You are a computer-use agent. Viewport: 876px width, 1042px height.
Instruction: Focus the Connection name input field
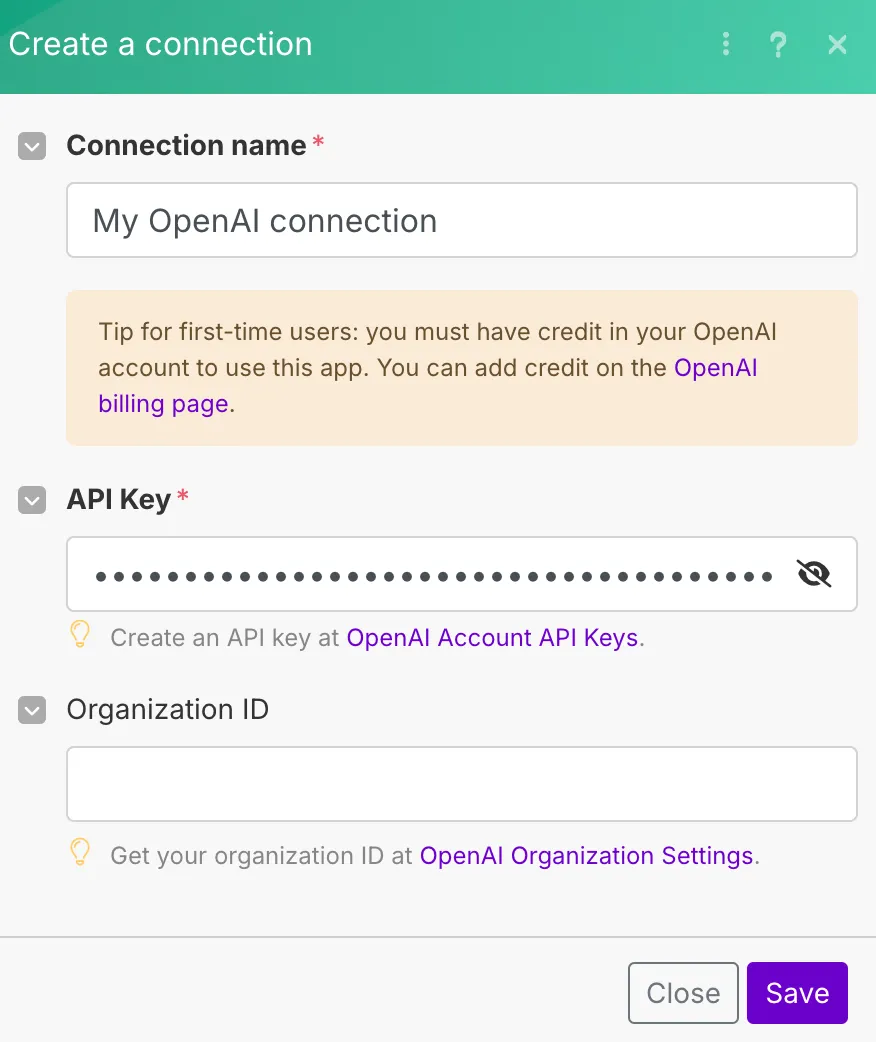point(462,220)
